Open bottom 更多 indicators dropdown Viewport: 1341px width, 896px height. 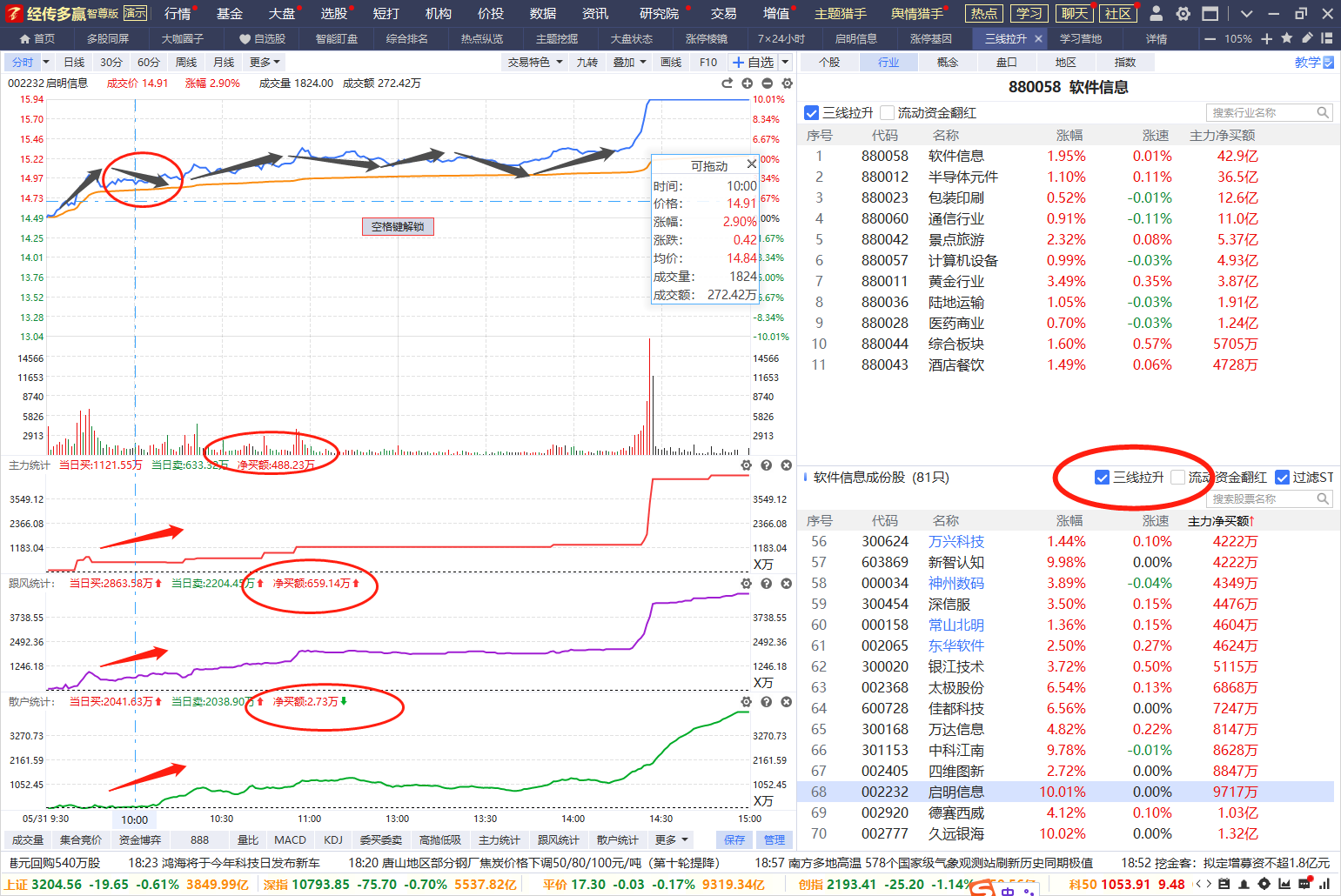[672, 839]
